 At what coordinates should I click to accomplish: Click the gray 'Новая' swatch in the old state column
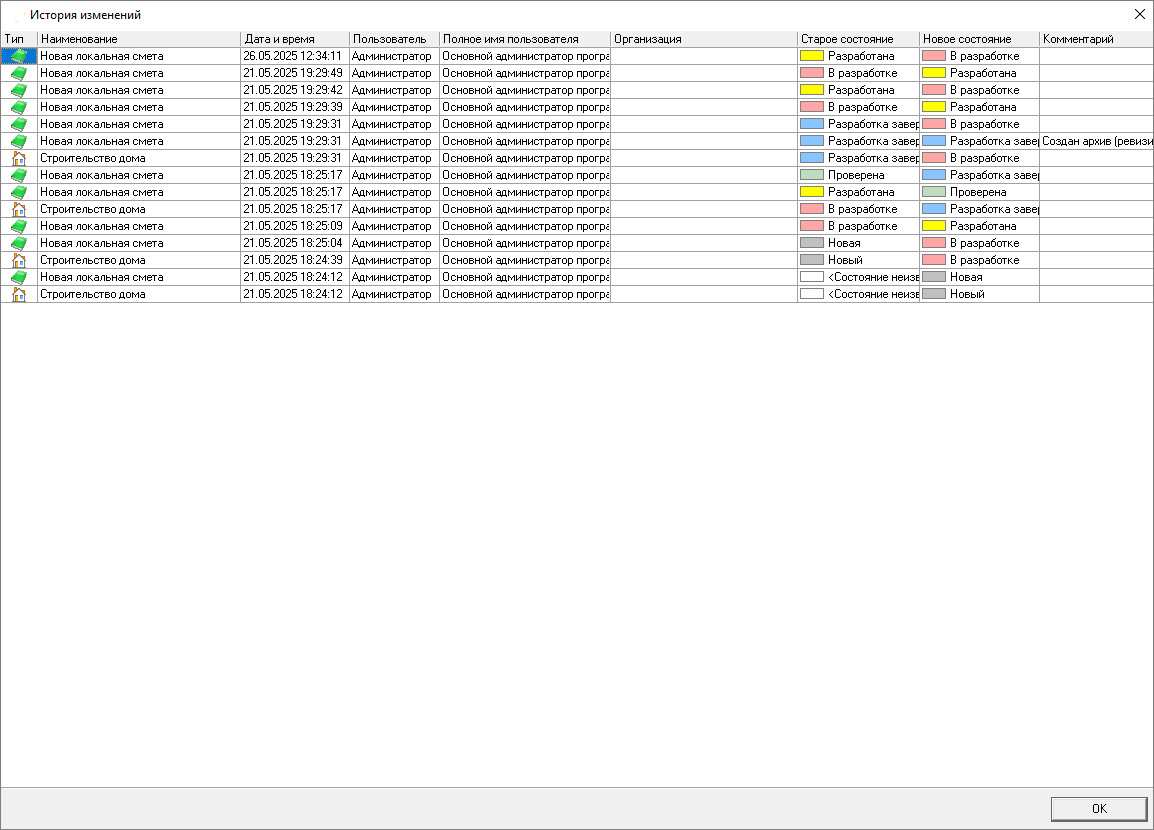click(811, 243)
